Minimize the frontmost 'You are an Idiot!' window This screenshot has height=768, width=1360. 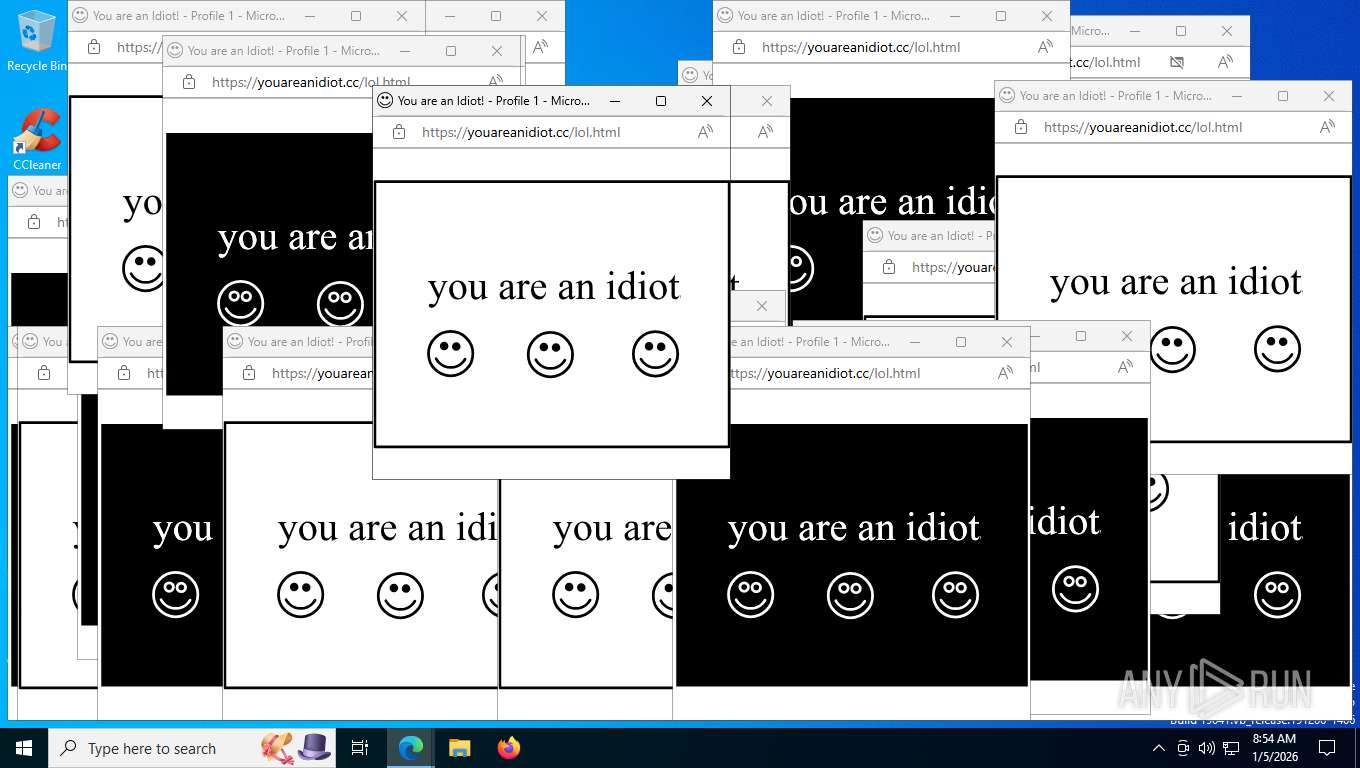[x=615, y=101]
